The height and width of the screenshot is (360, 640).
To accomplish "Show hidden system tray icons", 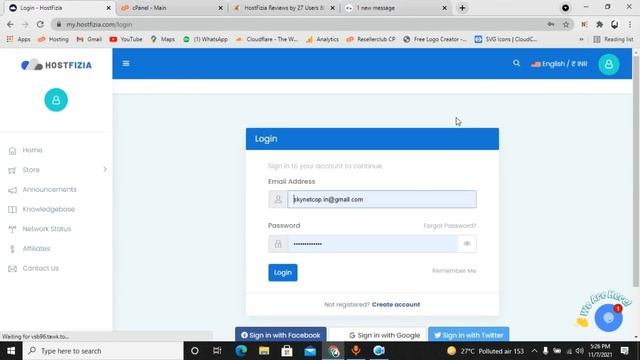I will pyautogui.click(x=534, y=351).
